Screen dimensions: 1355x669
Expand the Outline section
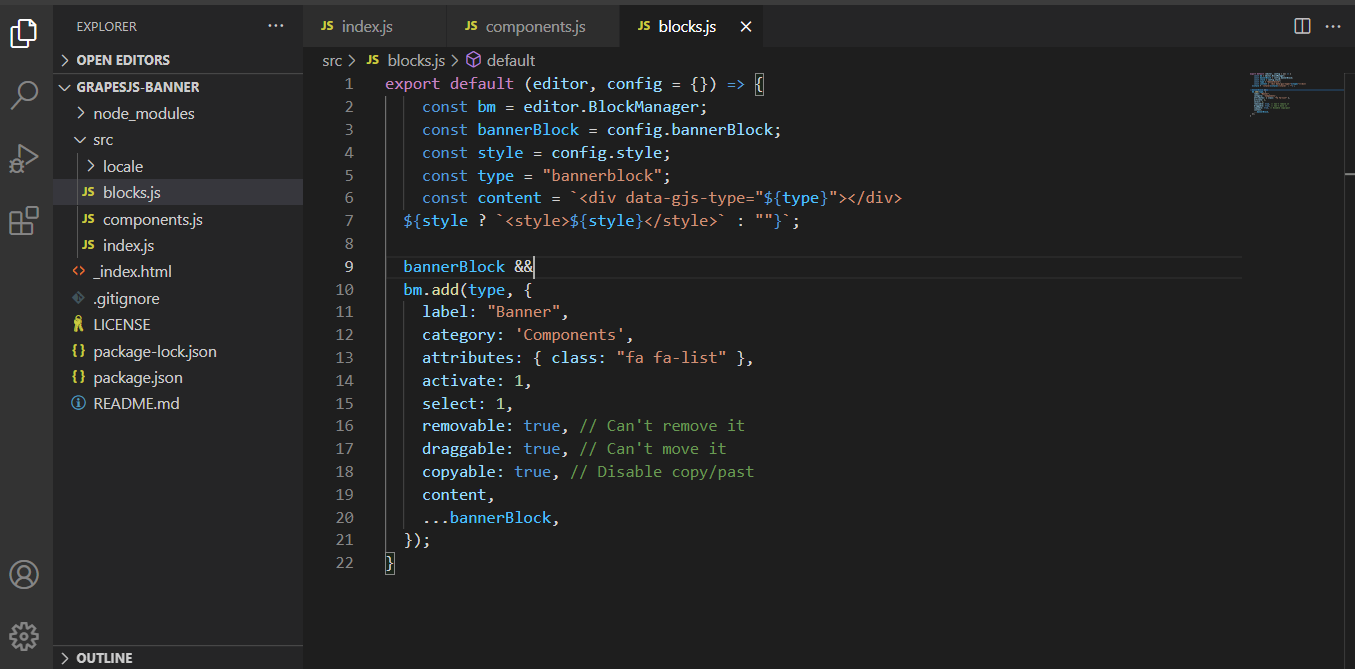point(178,658)
